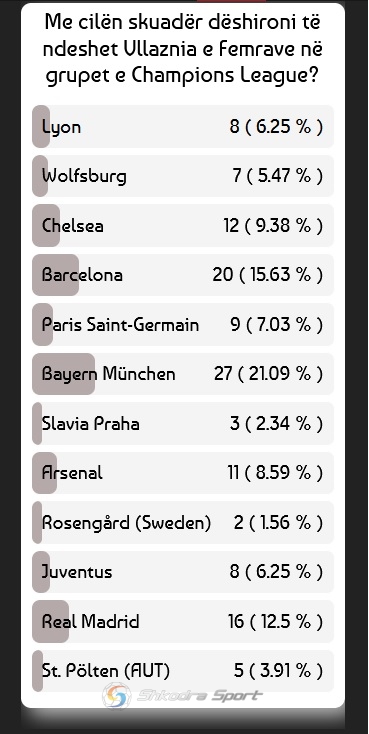The image size is (369, 734).
Task: Click the Real Madrid poll option
Action: 183,622
